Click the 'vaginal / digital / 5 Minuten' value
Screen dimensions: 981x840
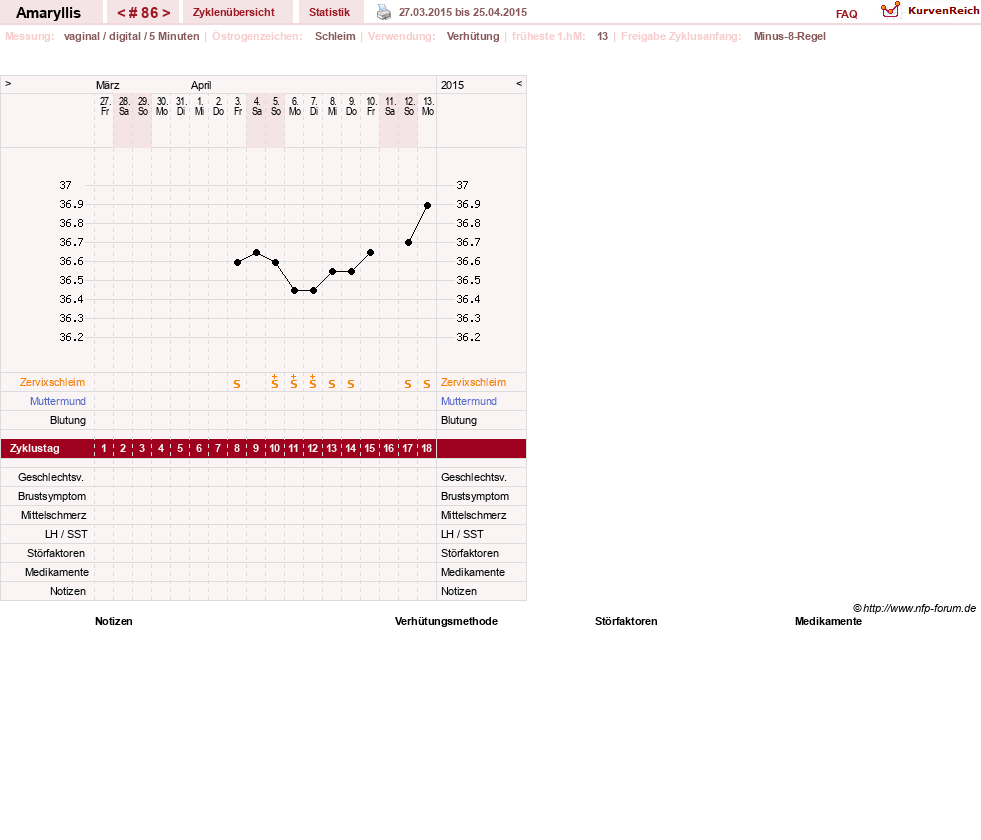131,36
